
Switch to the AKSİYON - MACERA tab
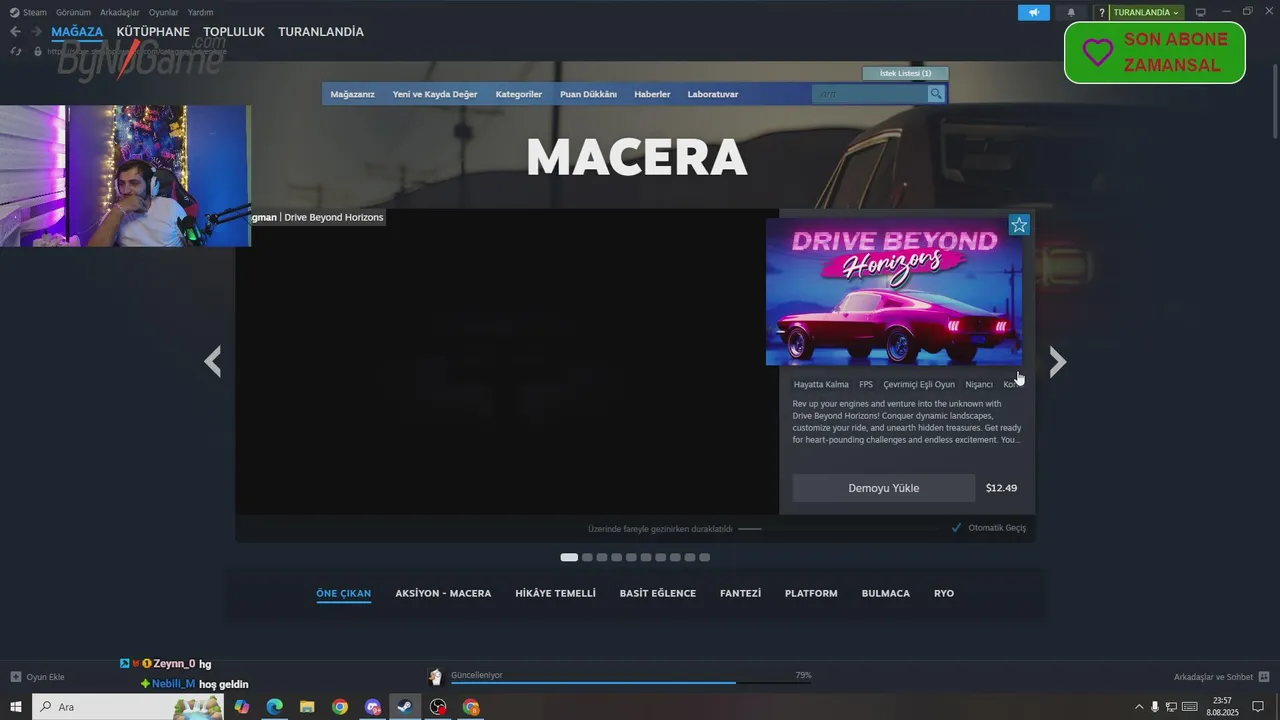tap(443, 593)
